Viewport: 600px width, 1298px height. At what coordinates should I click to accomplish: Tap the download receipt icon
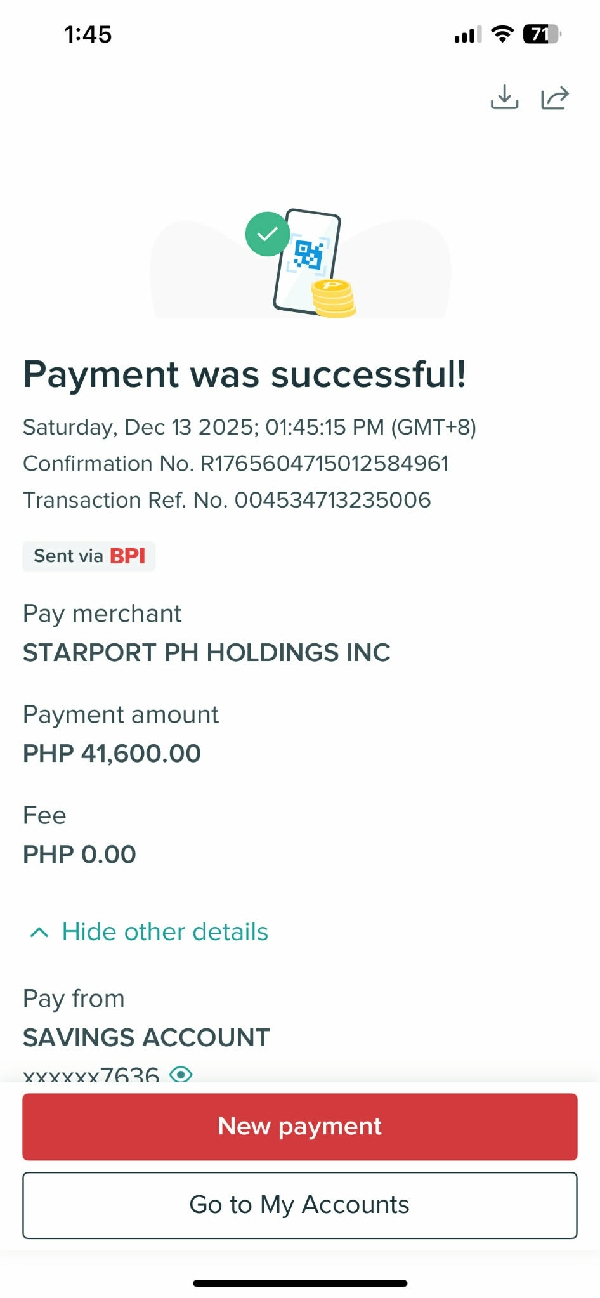tap(505, 97)
